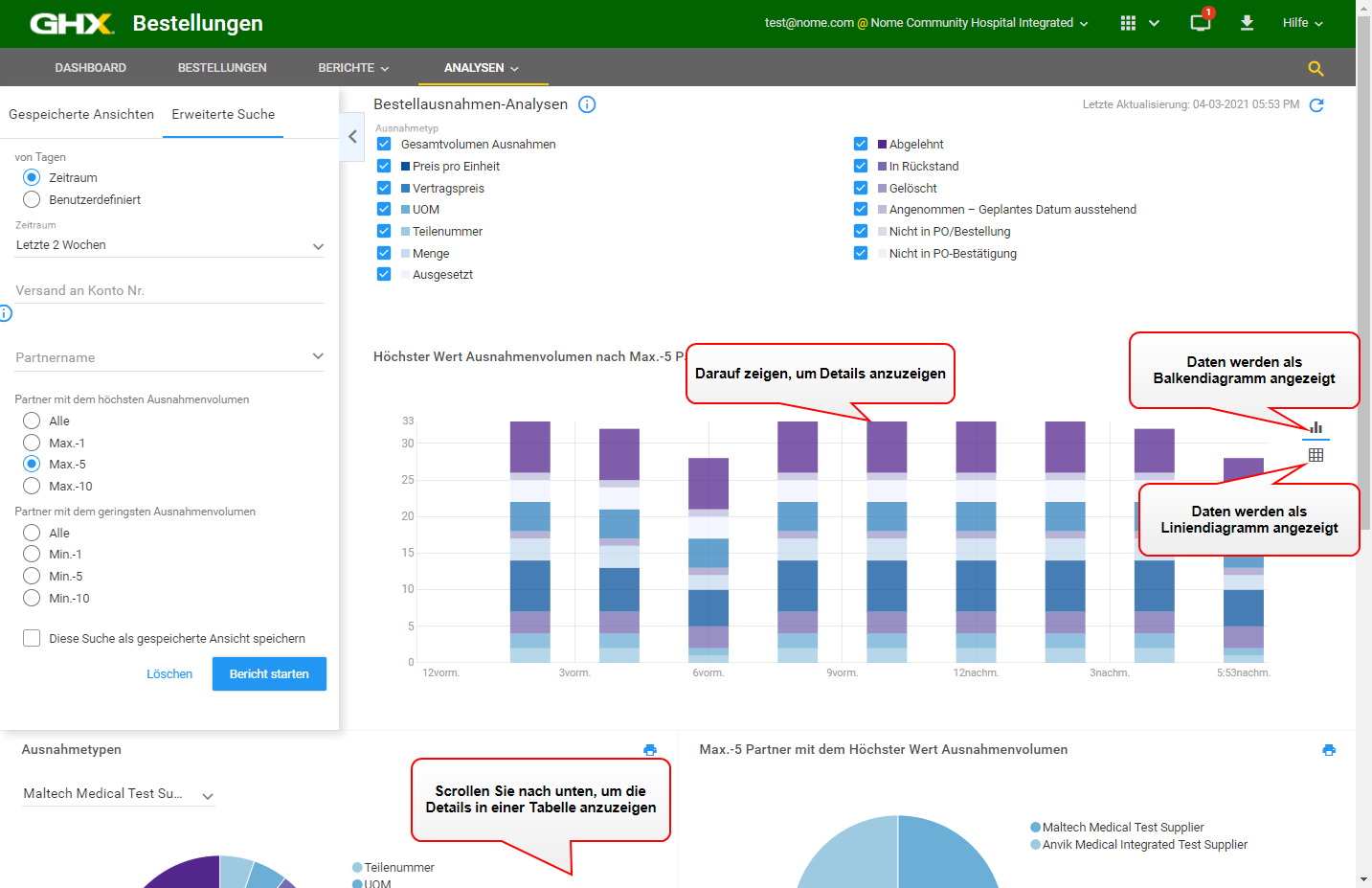Uncheck Gesamtvolumen Ausnahmen checkbox
This screenshot has height=888, width=1372.
point(384,144)
